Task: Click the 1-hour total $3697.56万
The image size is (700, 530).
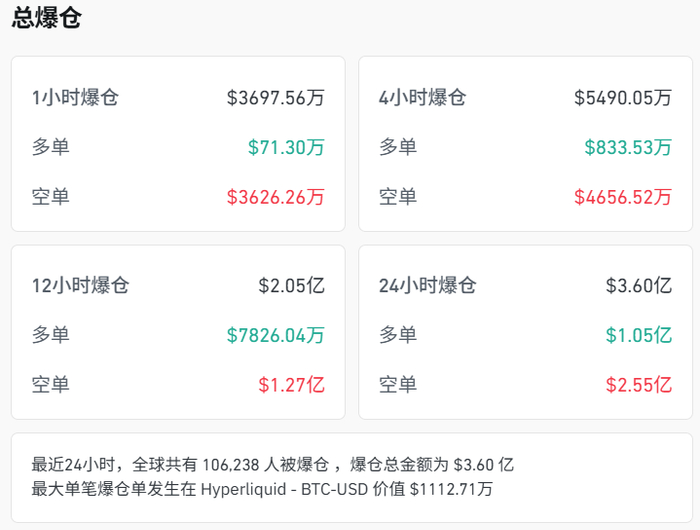Action: 275,98
